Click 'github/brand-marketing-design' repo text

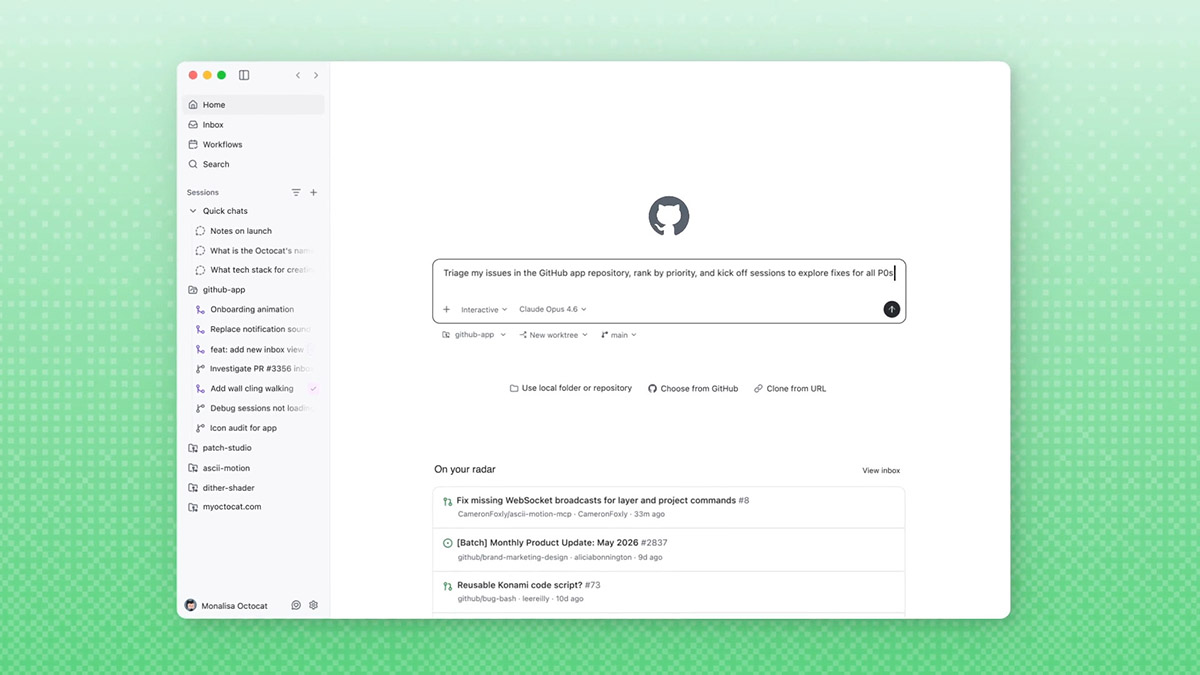click(x=513, y=557)
